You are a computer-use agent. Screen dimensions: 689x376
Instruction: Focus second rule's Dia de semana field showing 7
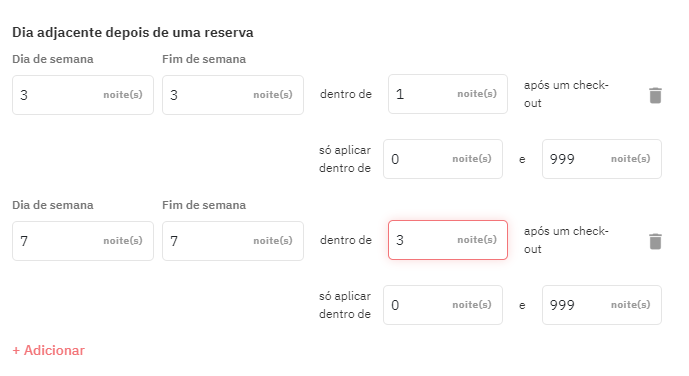point(83,241)
